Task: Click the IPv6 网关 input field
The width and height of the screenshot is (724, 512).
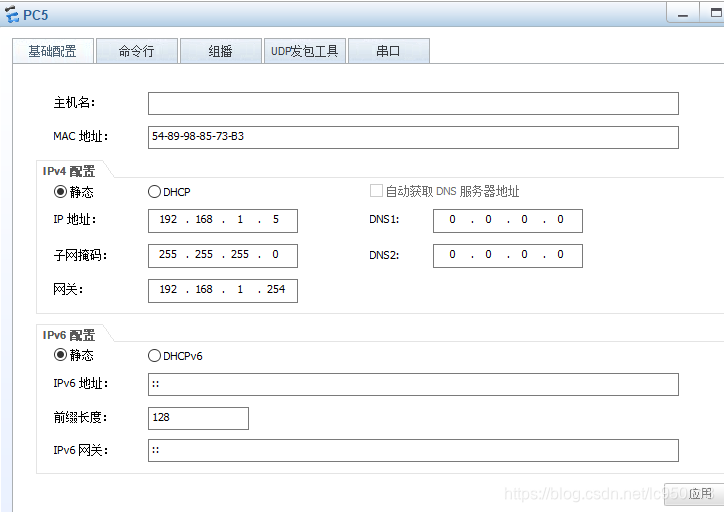Action: pyautogui.click(x=413, y=451)
